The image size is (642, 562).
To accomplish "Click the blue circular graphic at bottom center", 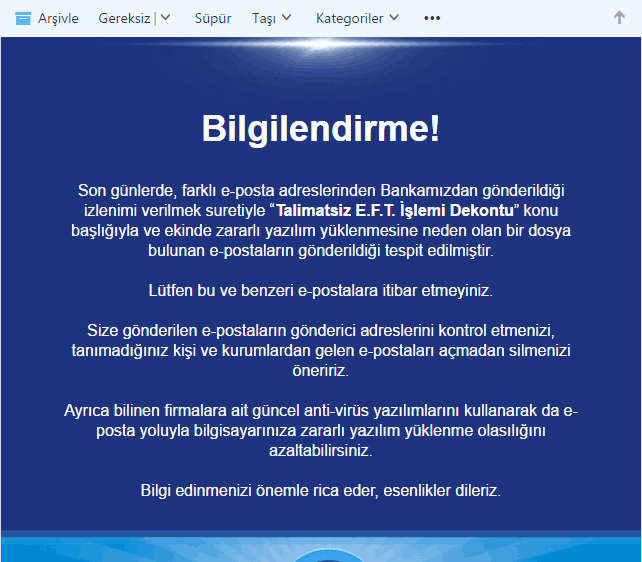I will 321,552.
